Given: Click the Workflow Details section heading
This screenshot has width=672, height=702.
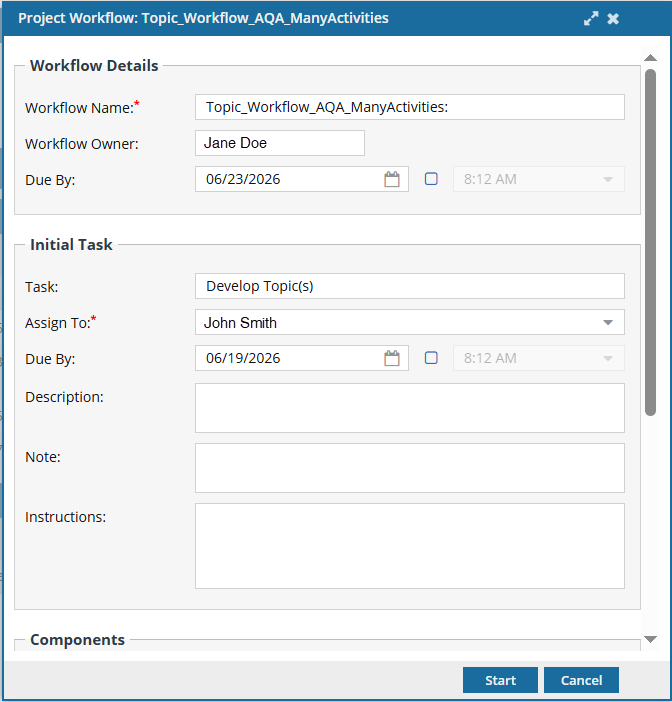Looking at the screenshot, I should pos(94,66).
